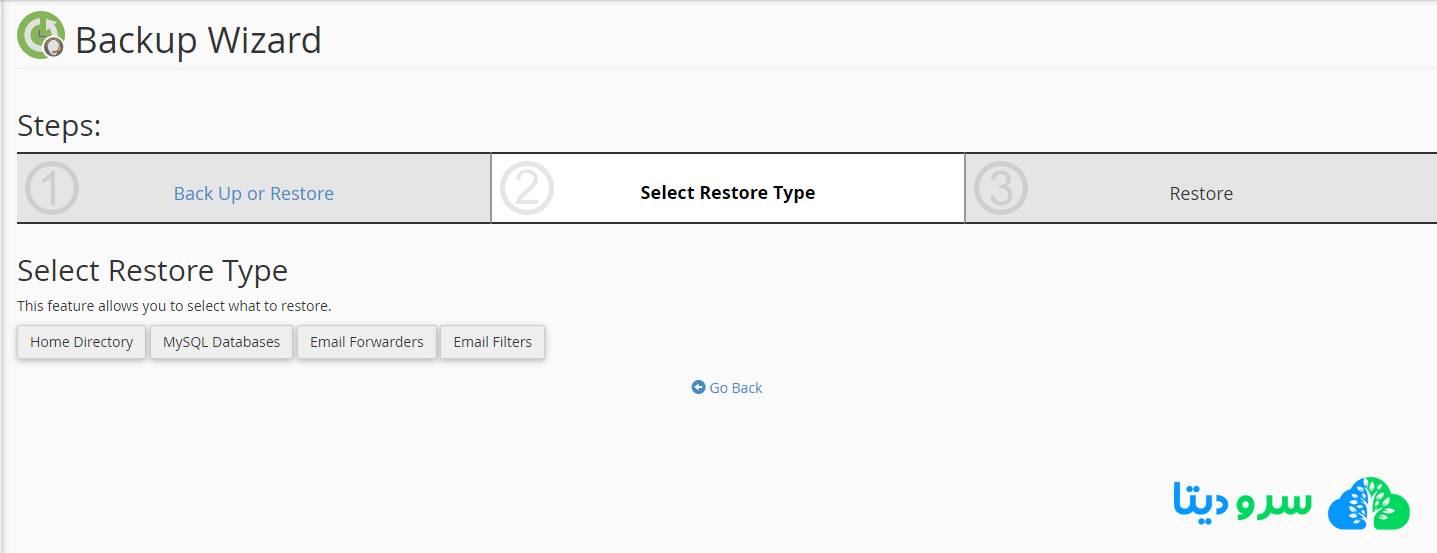Click the green and blue cloud tree logo
The image size is (1437, 553).
coord(1368,503)
